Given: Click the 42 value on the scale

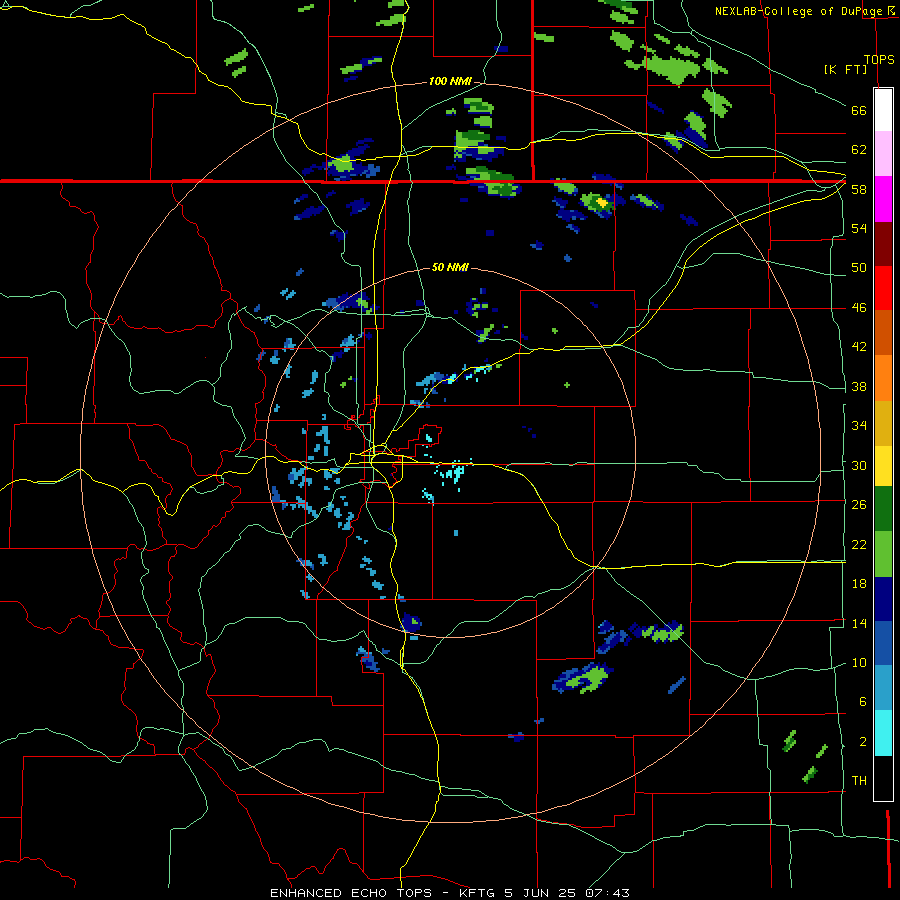Looking at the screenshot, I should click(x=859, y=347).
